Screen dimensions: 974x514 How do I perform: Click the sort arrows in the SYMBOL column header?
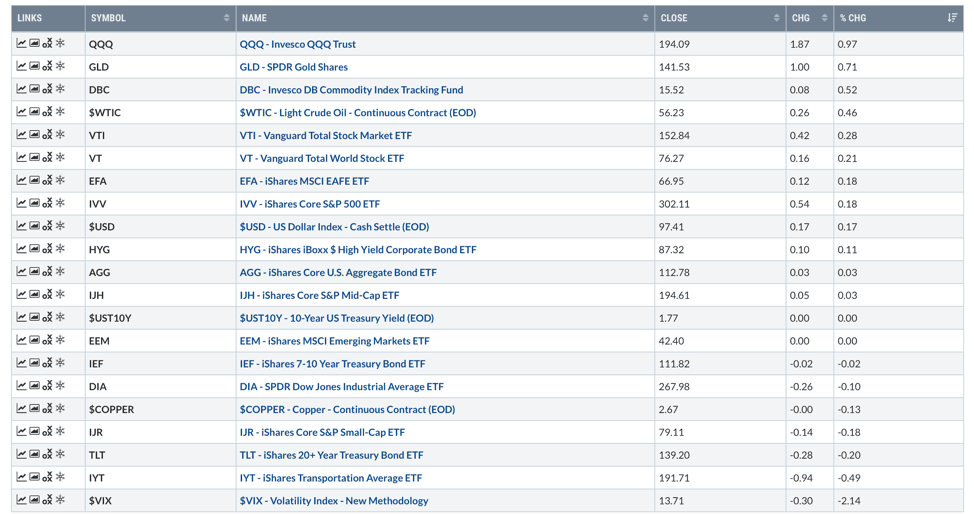click(227, 18)
